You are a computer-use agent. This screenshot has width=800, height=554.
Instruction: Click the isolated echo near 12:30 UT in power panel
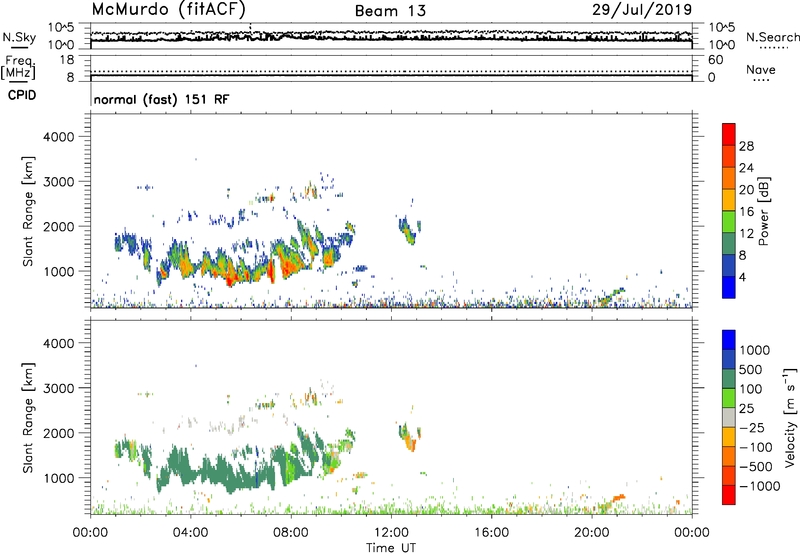point(408,231)
